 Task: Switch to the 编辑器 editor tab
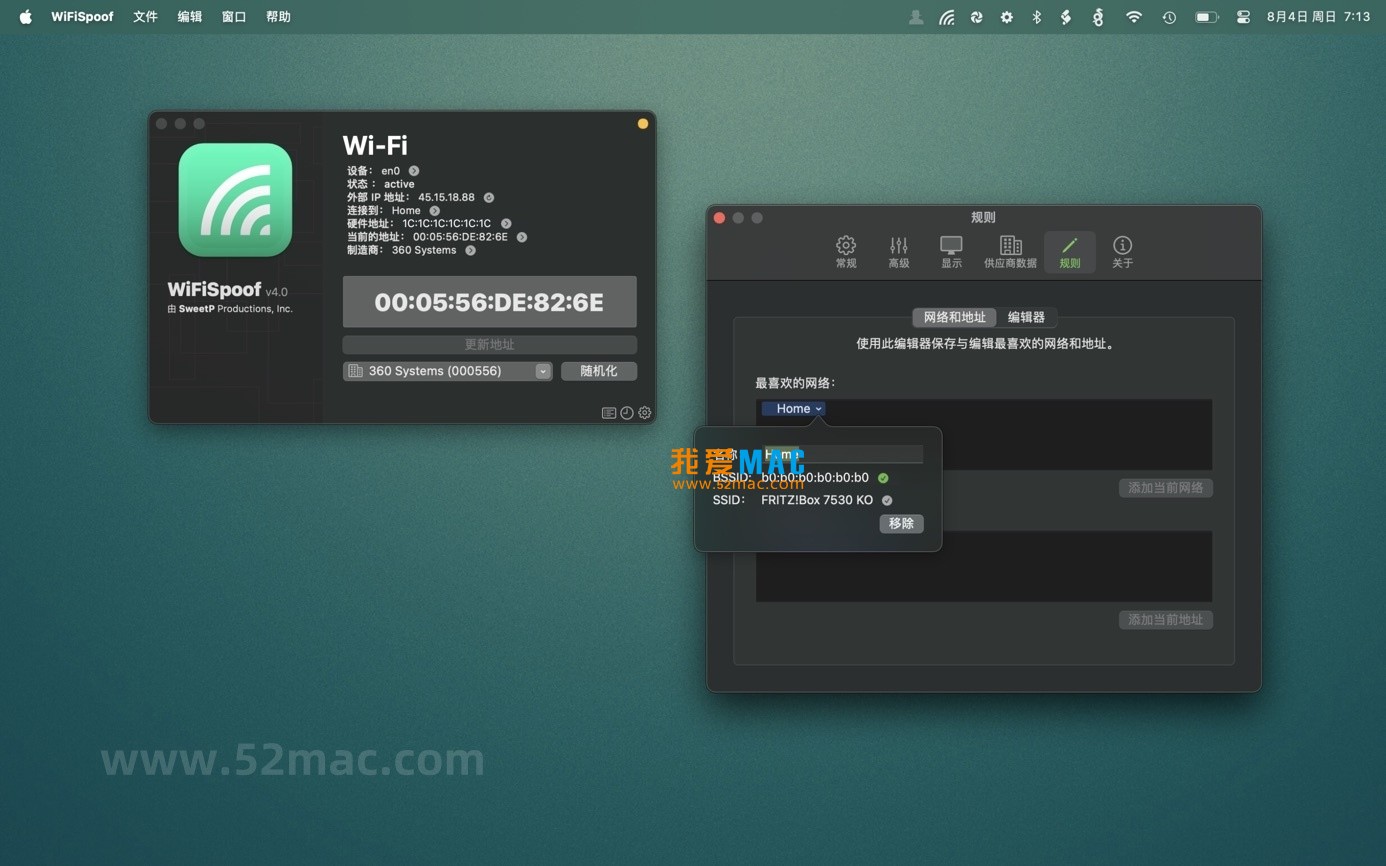coord(1025,317)
